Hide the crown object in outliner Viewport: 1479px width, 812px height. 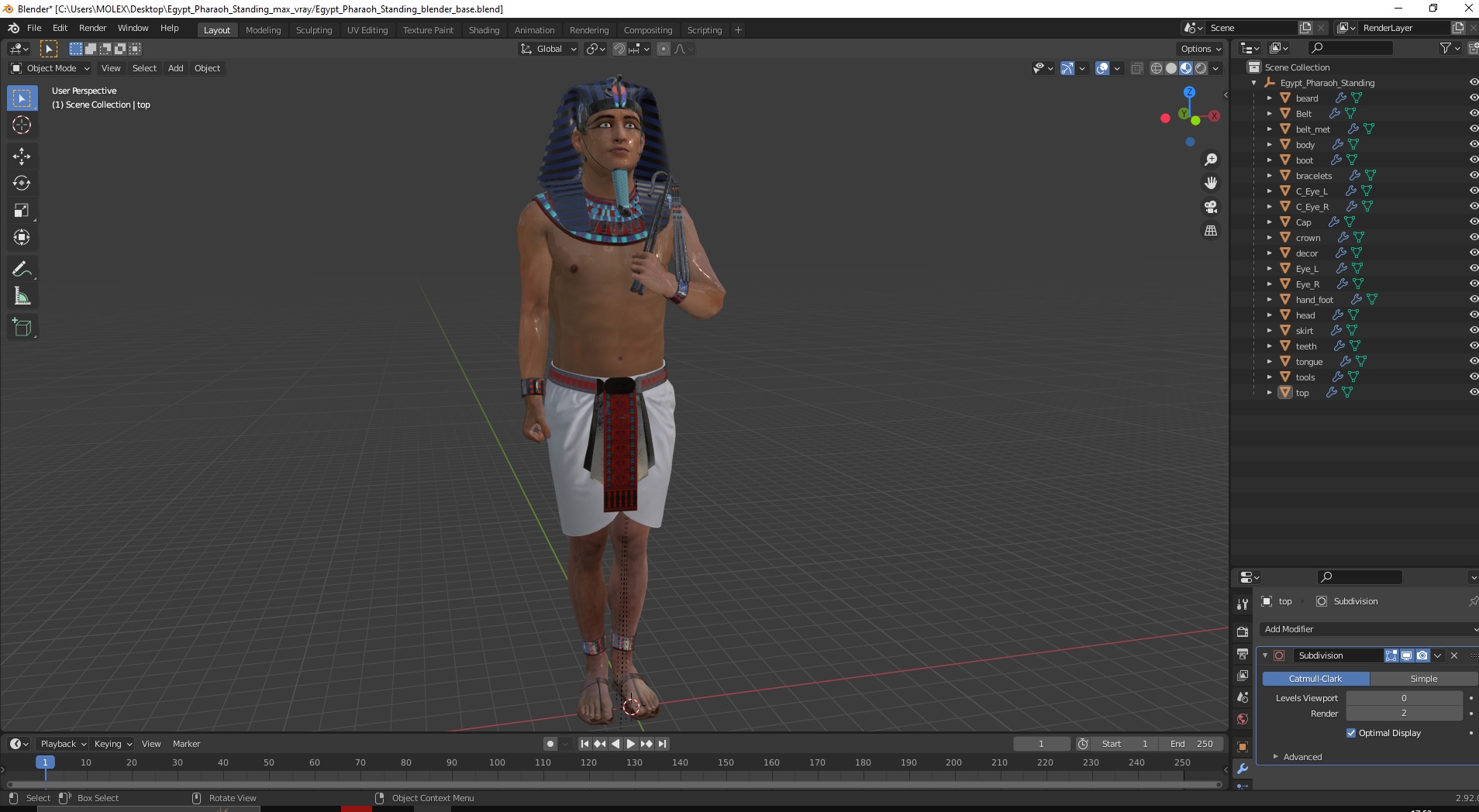tap(1474, 237)
